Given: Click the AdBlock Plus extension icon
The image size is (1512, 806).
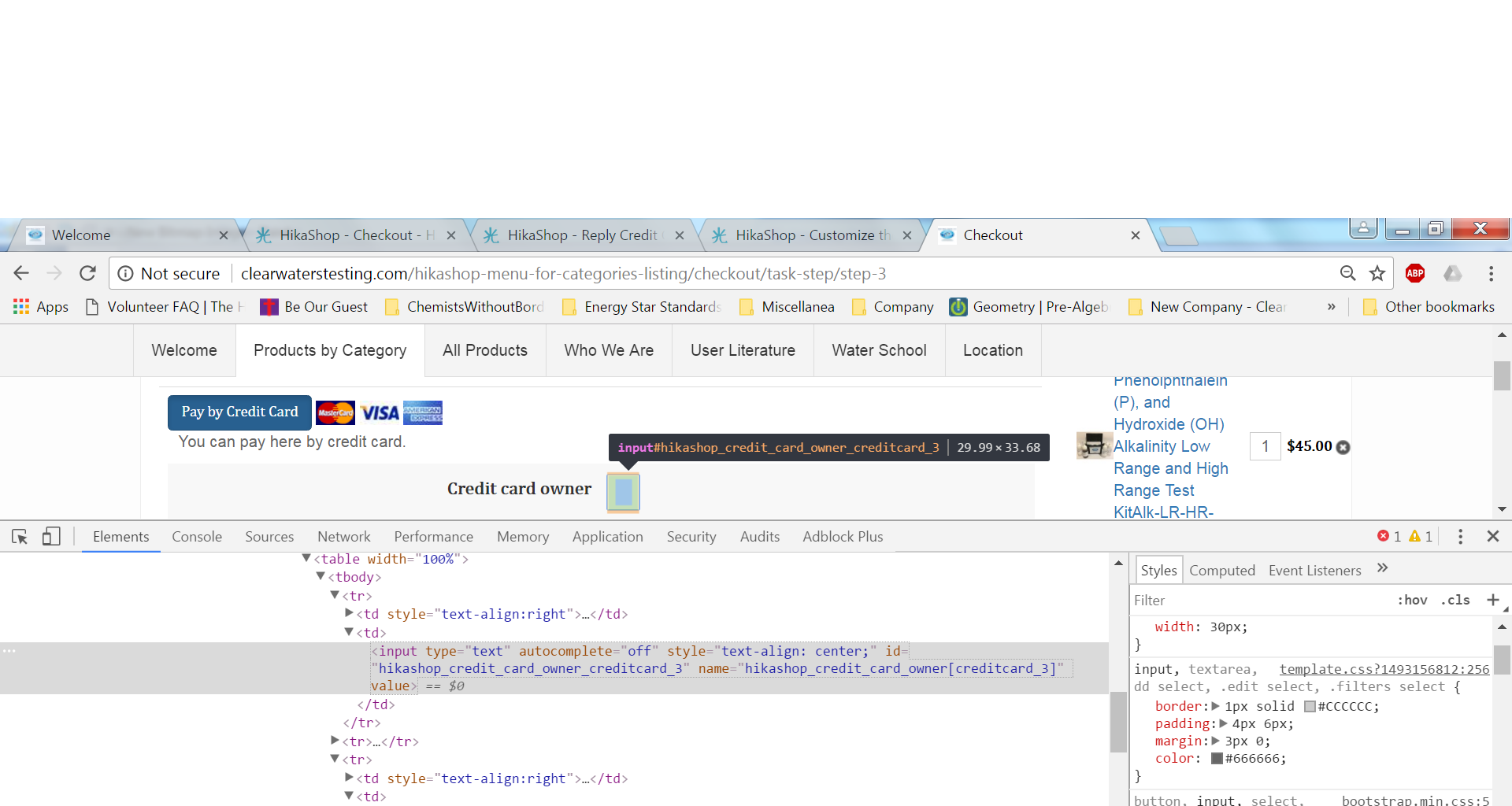Looking at the screenshot, I should coord(1415,273).
